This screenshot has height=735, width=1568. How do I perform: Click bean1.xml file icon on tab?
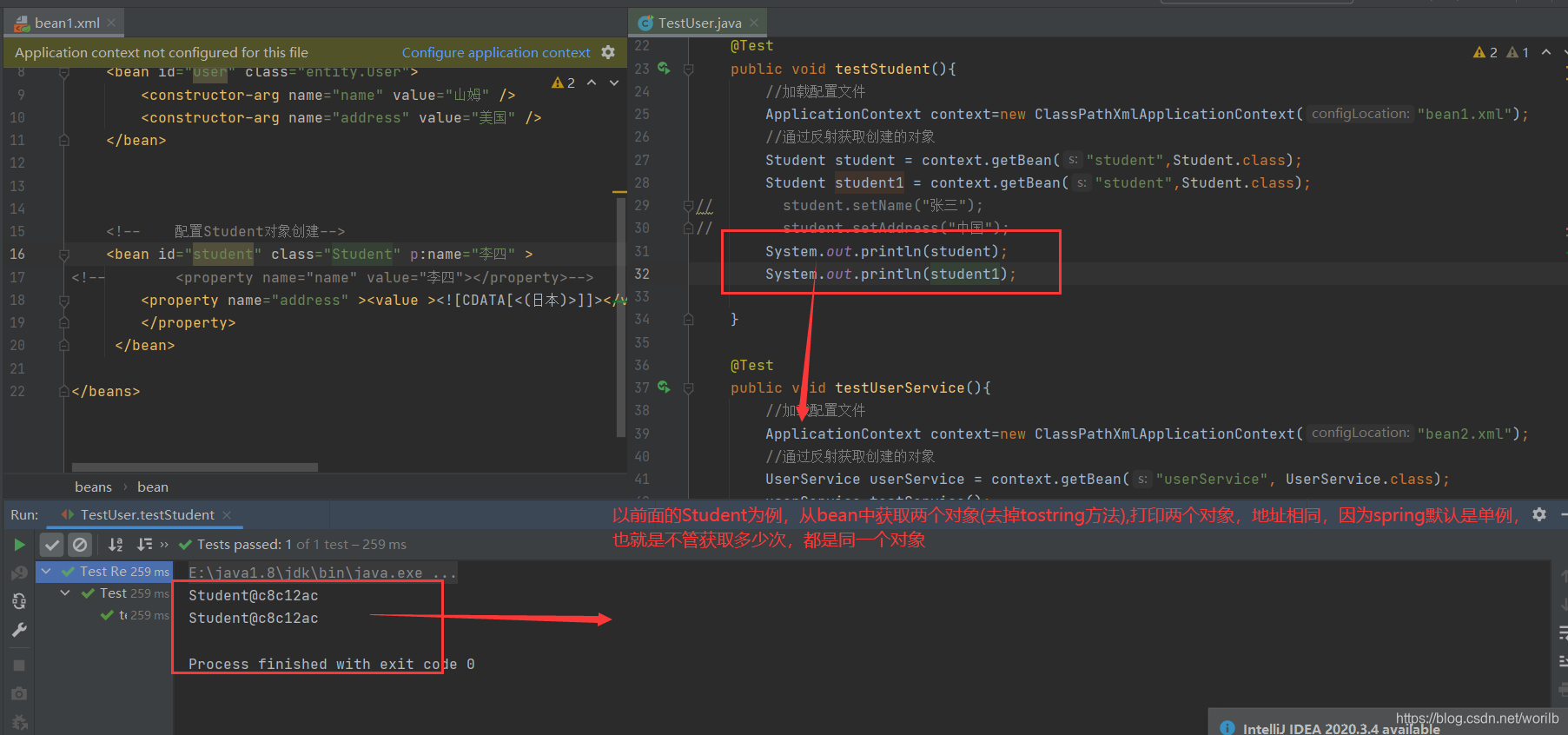click(22, 23)
